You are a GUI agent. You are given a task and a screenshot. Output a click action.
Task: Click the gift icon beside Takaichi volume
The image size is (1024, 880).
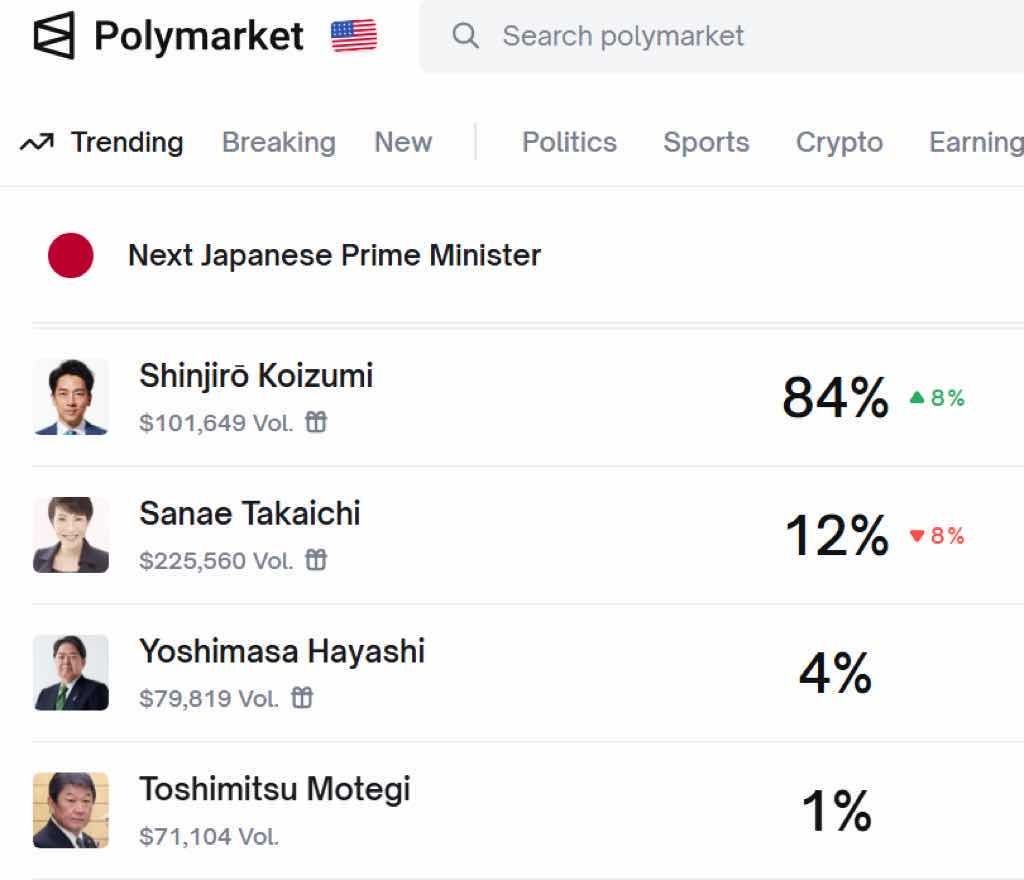(316, 560)
